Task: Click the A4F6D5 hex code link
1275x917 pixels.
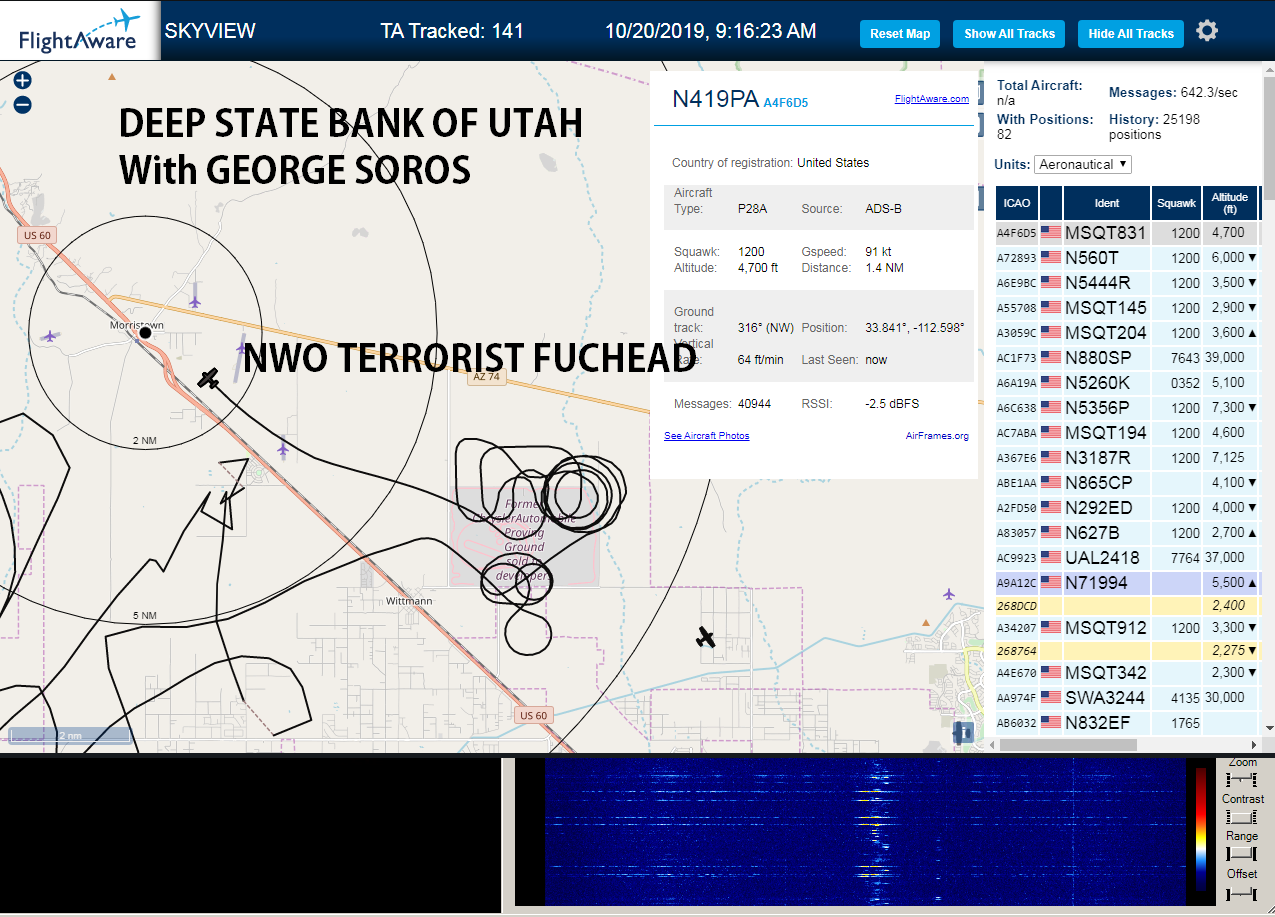Action: coord(785,102)
